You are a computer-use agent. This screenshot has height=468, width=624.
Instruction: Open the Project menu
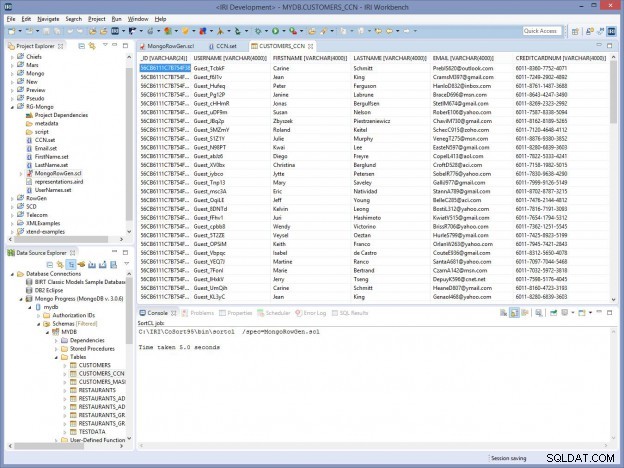pyautogui.click(x=96, y=19)
